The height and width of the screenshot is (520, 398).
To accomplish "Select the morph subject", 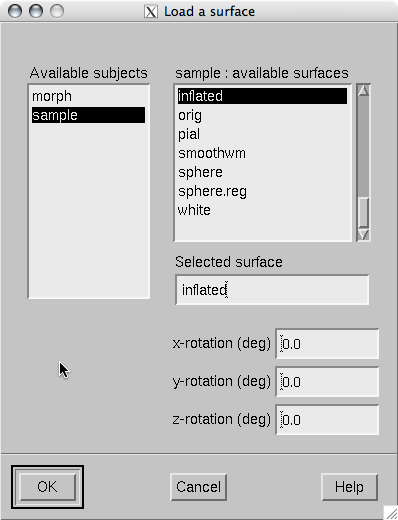I will (88, 96).
